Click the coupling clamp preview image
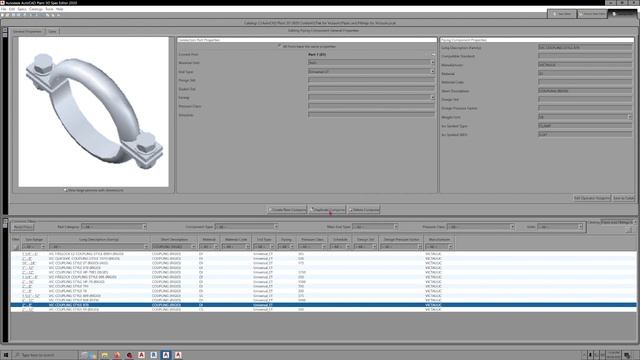640x360 pixels. point(93,112)
